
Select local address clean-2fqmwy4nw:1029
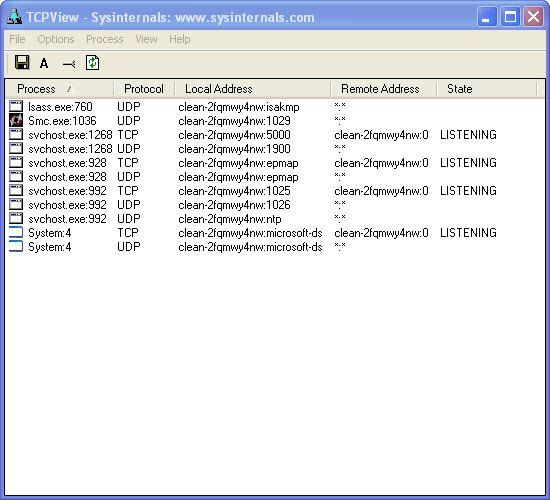click(x=234, y=121)
